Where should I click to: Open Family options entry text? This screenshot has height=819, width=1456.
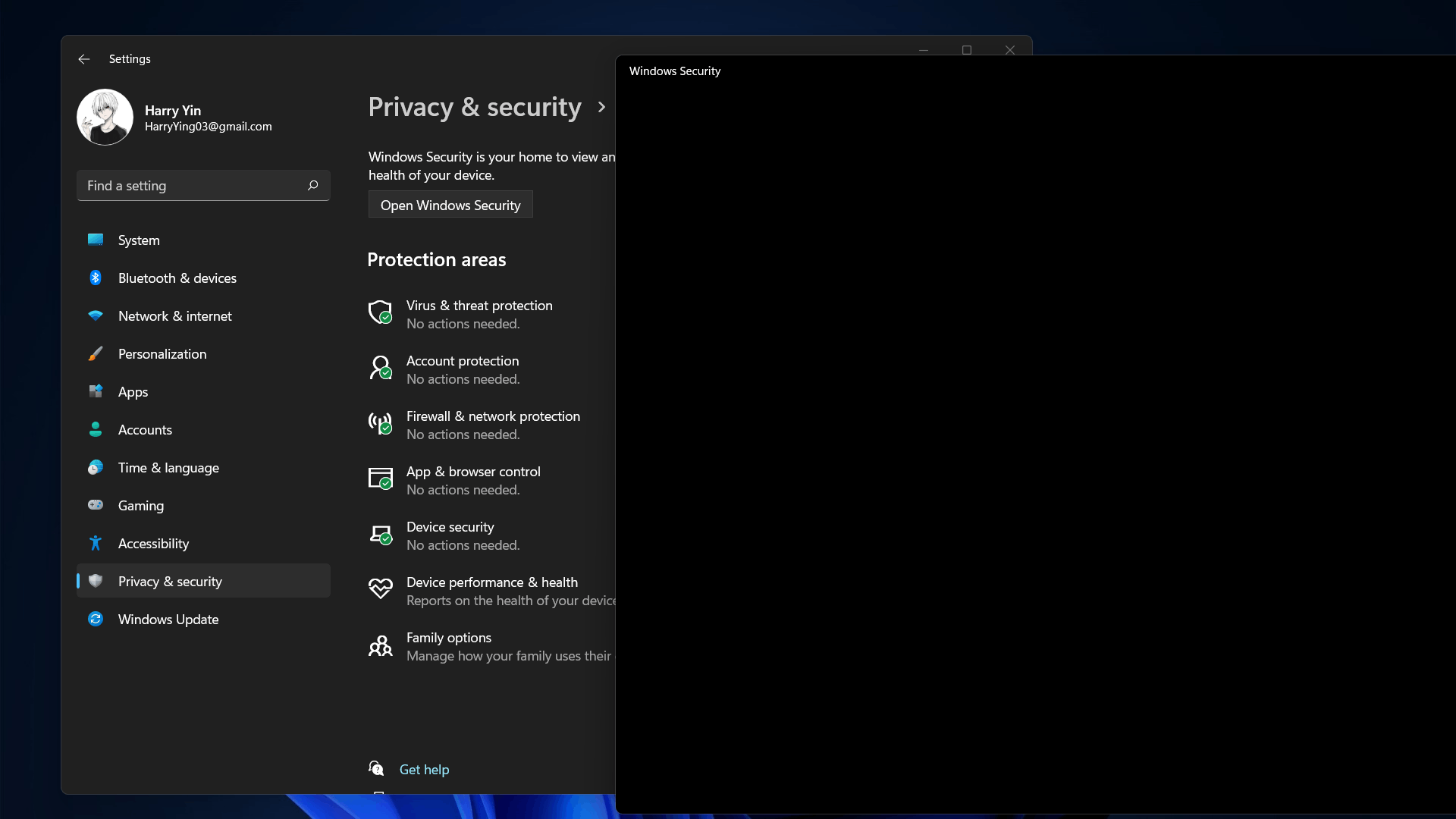[449, 638]
